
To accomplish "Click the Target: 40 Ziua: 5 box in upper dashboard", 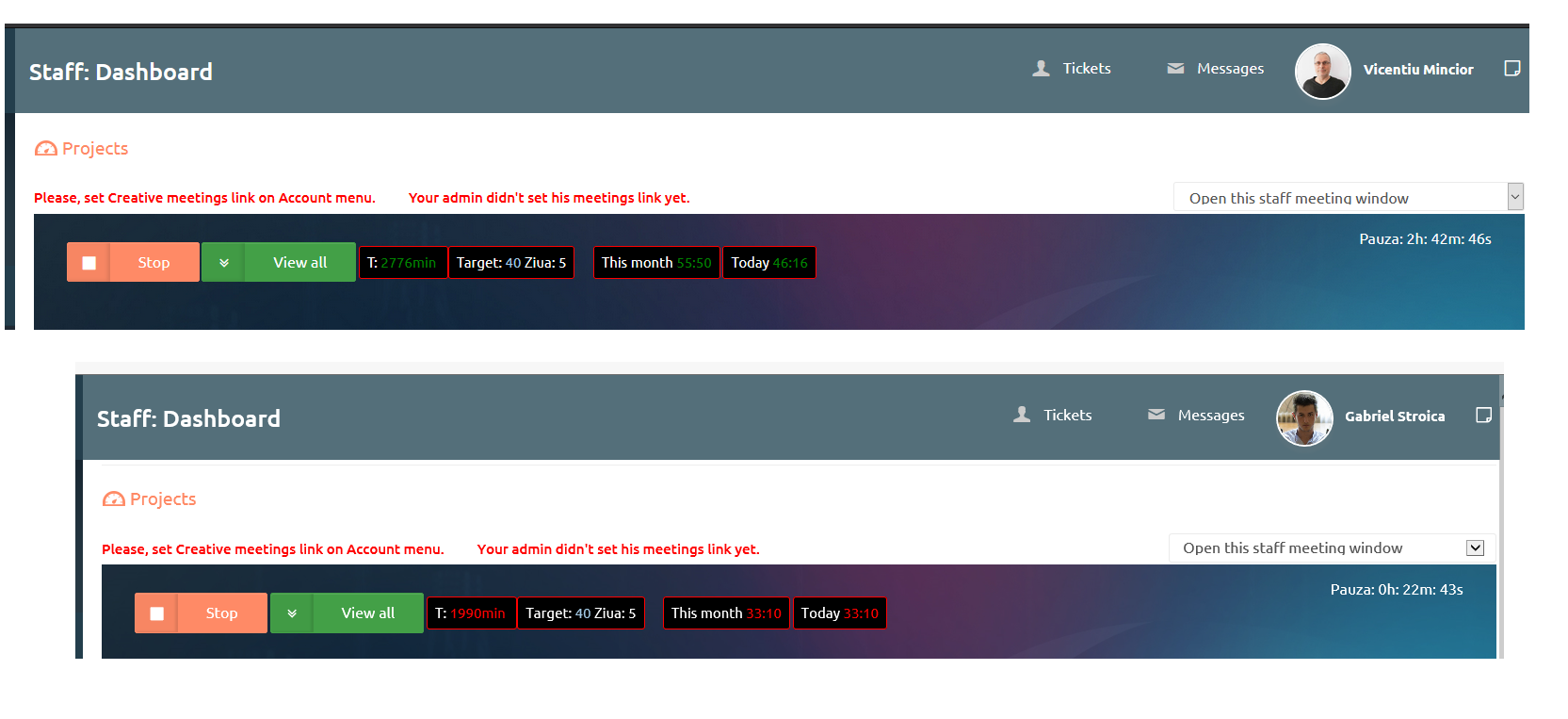I will point(511,263).
